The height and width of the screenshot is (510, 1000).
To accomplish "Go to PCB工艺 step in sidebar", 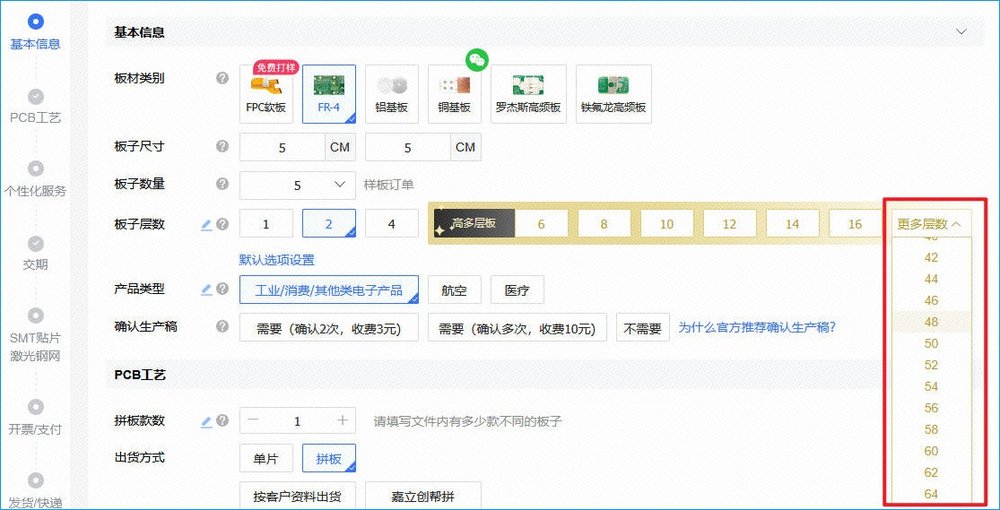I will 36,105.
